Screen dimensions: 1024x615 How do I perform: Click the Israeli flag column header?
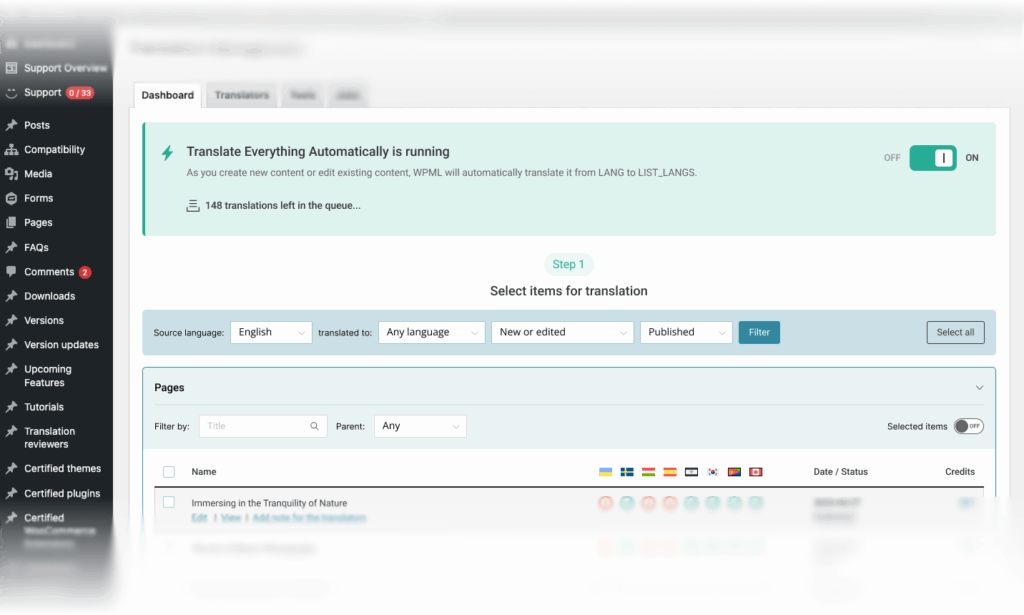point(692,472)
